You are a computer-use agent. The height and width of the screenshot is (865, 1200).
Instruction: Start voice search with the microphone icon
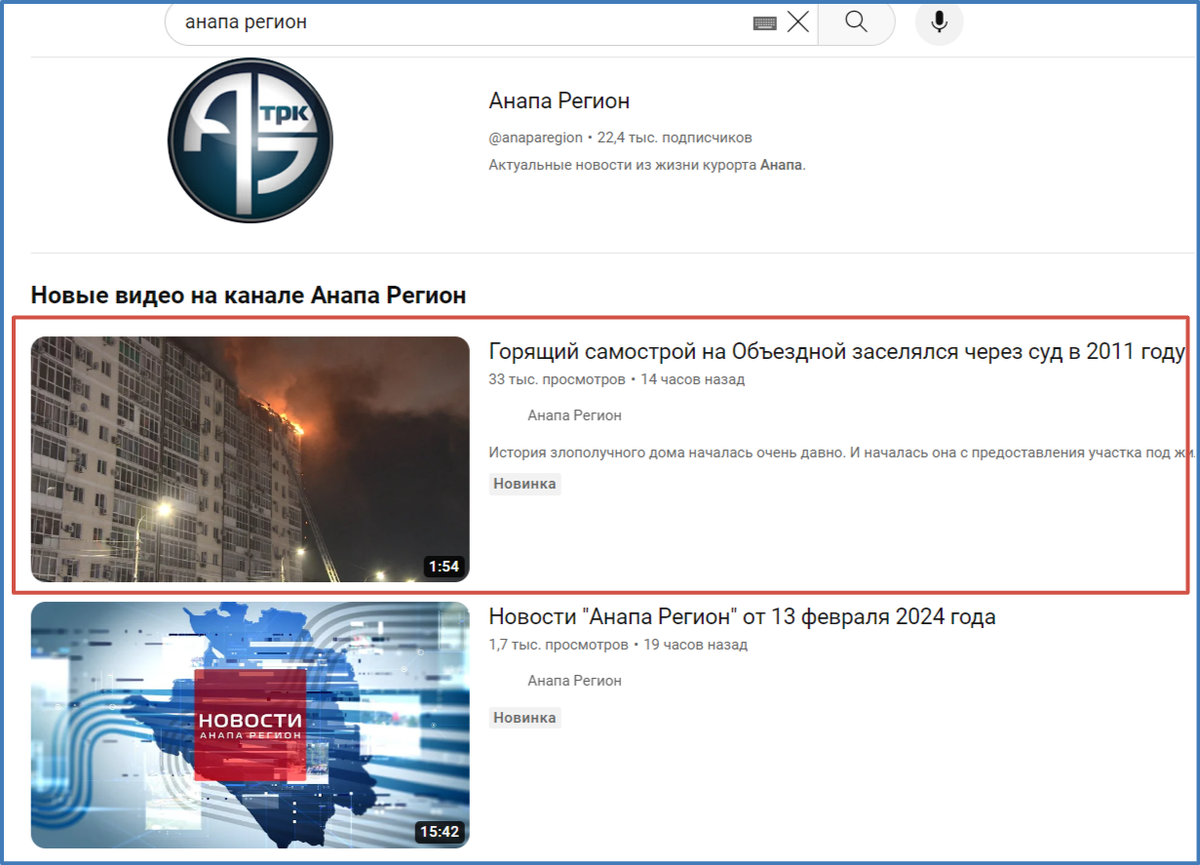click(939, 22)
